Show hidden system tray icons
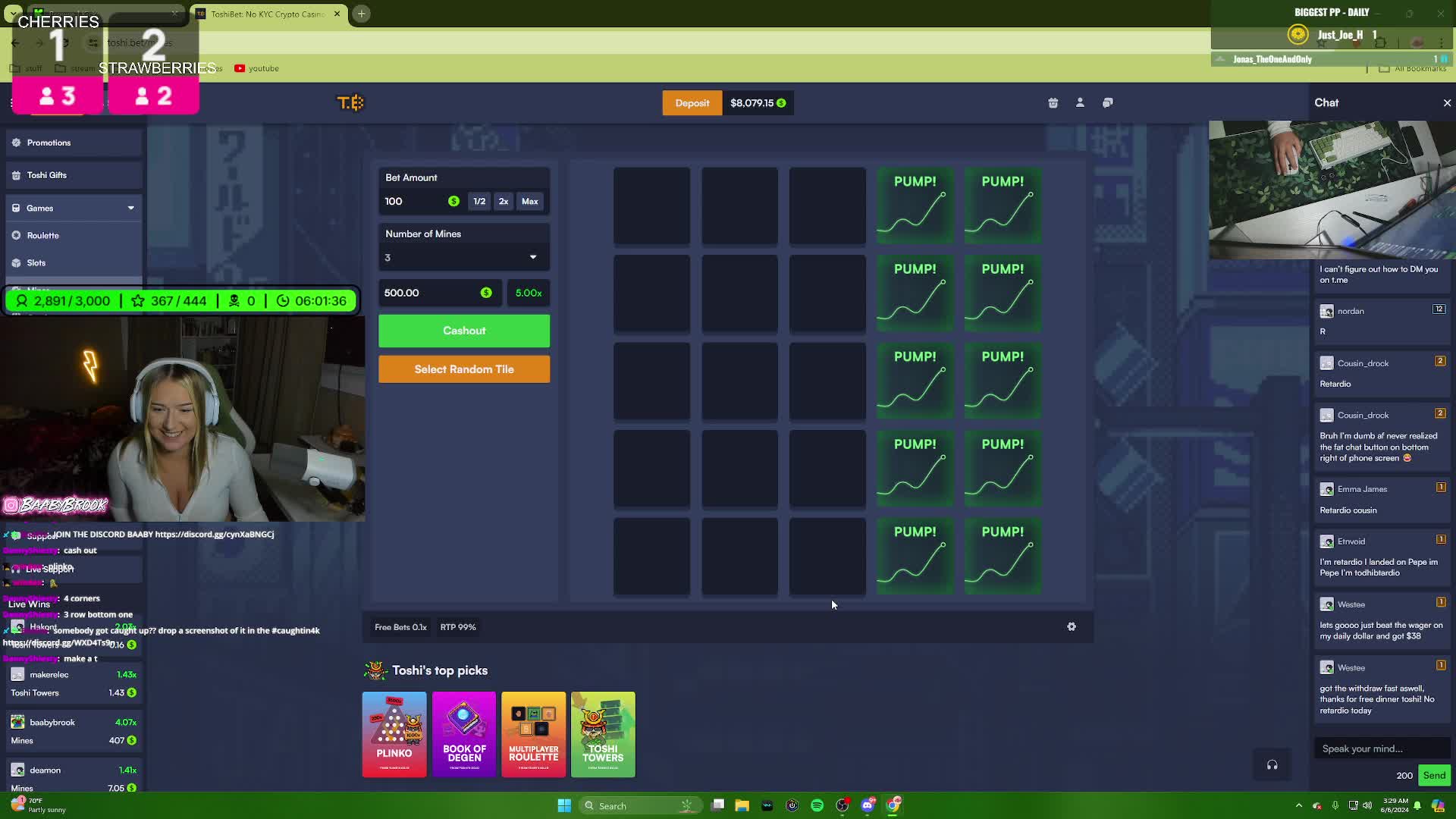This screenshot has width=1456, height=819. 1298,805
